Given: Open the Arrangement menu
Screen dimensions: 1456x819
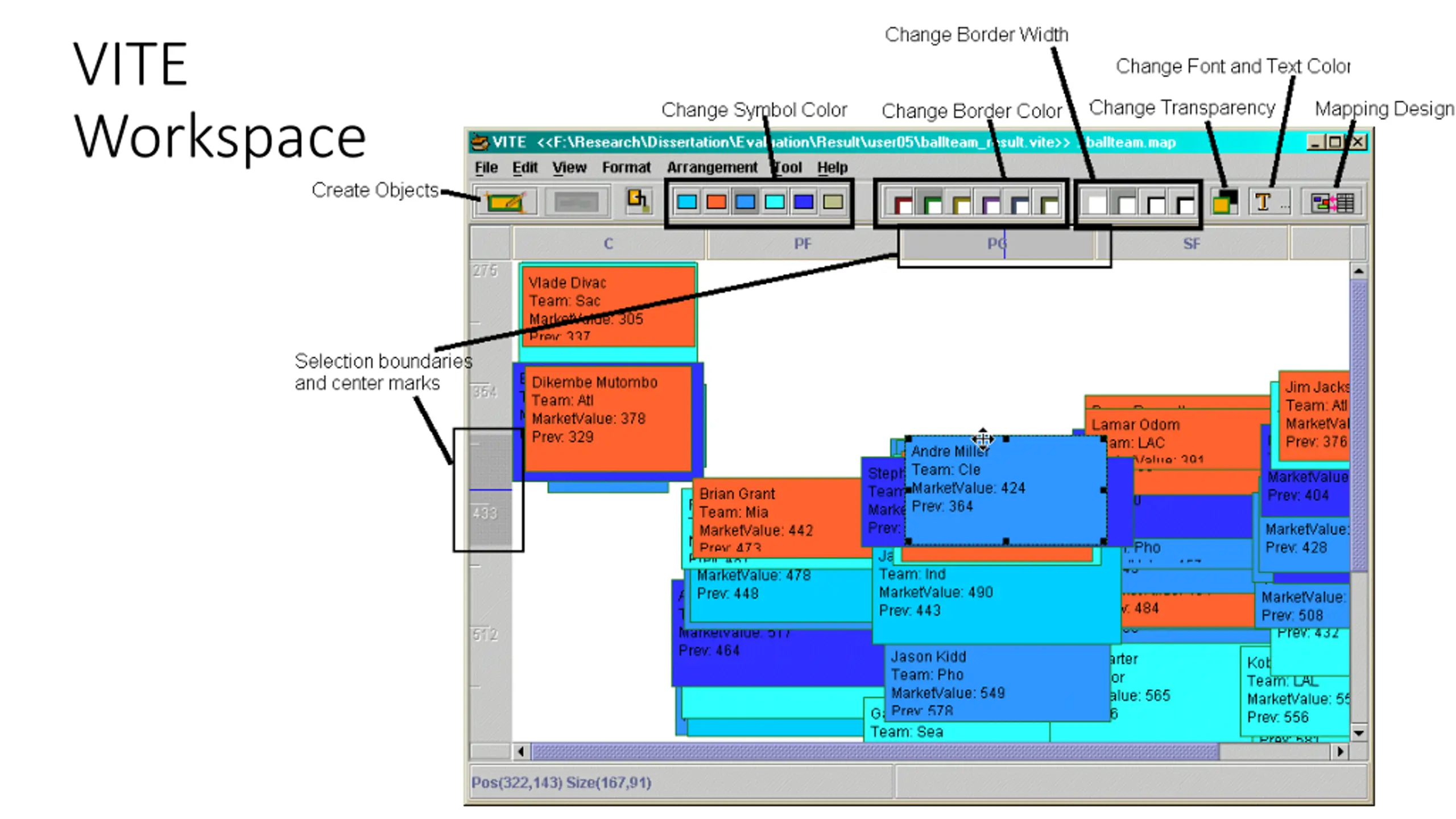Looking at the screenshot, I should (712, 167).
